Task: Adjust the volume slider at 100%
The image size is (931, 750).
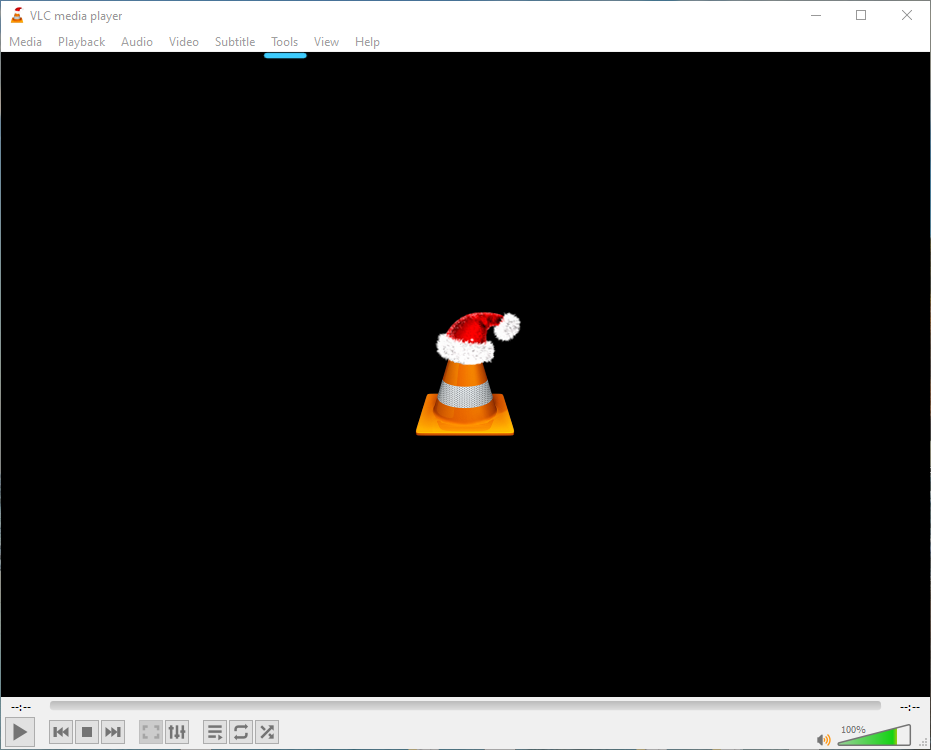Action: pos(874,735)
